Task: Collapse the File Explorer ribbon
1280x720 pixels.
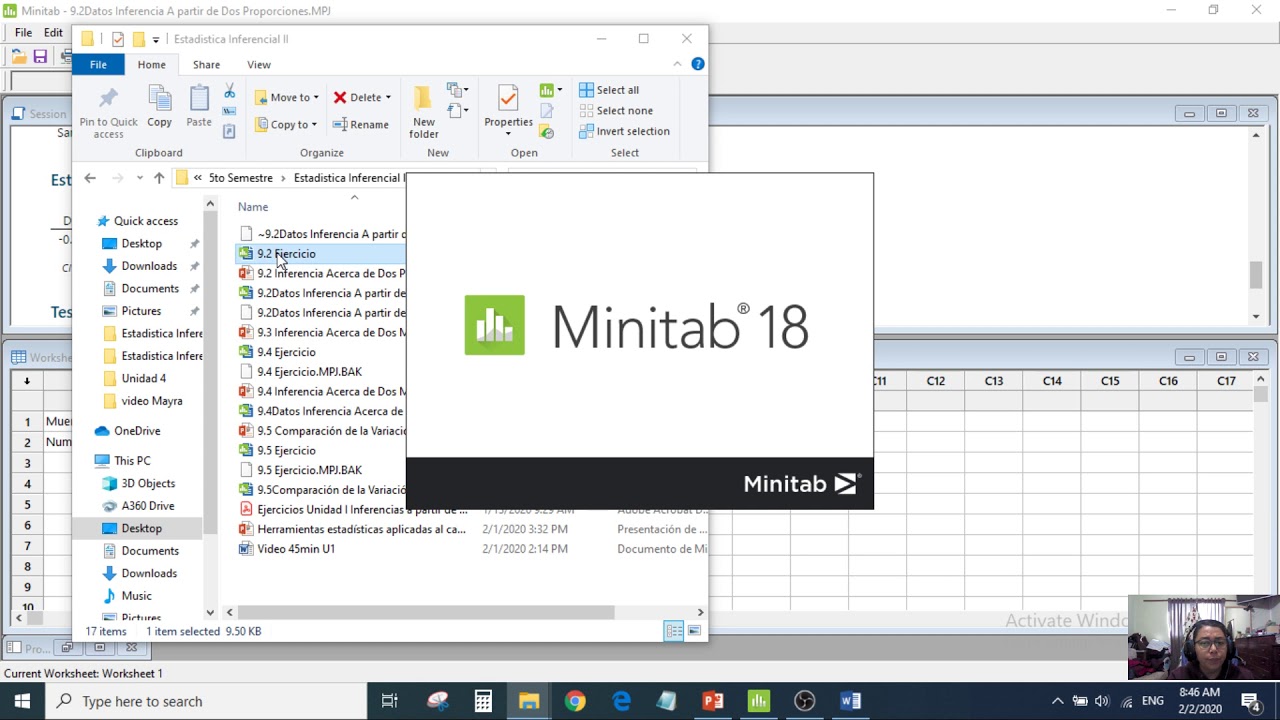Action: [x=677, y=64]
